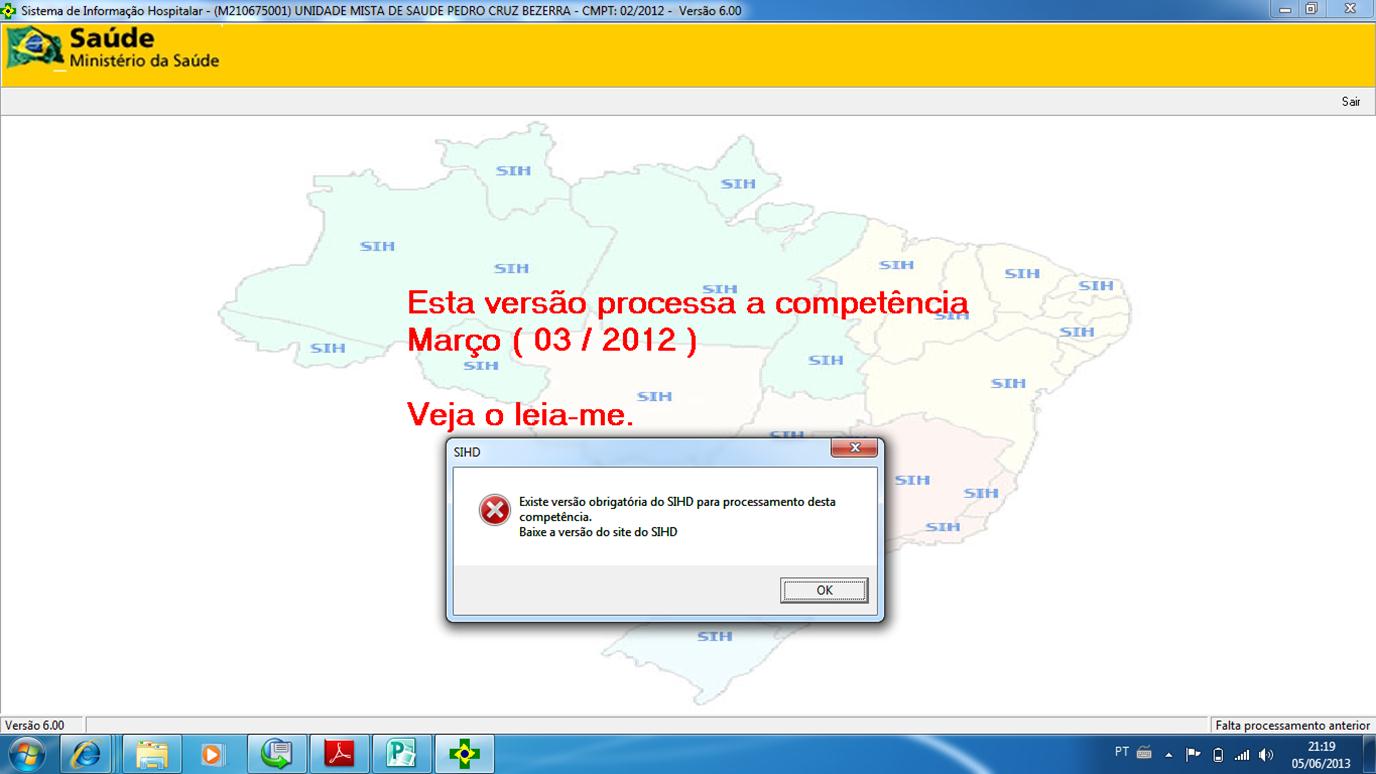
Task: Open Adobe Reader from the taskbar
Action: [340, 753]
